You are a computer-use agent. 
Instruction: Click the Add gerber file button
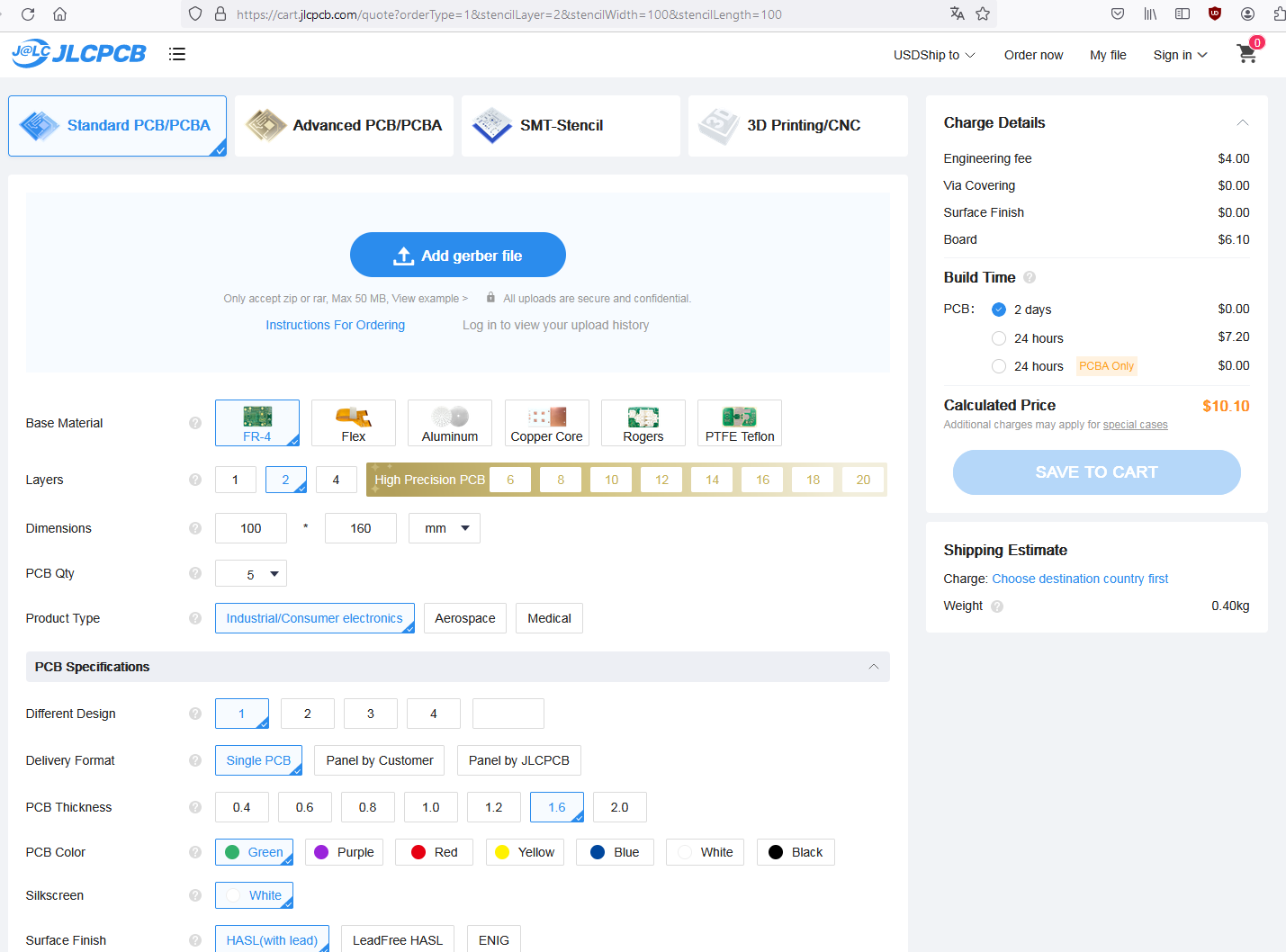pyautogui.click(x=458, y=256)
